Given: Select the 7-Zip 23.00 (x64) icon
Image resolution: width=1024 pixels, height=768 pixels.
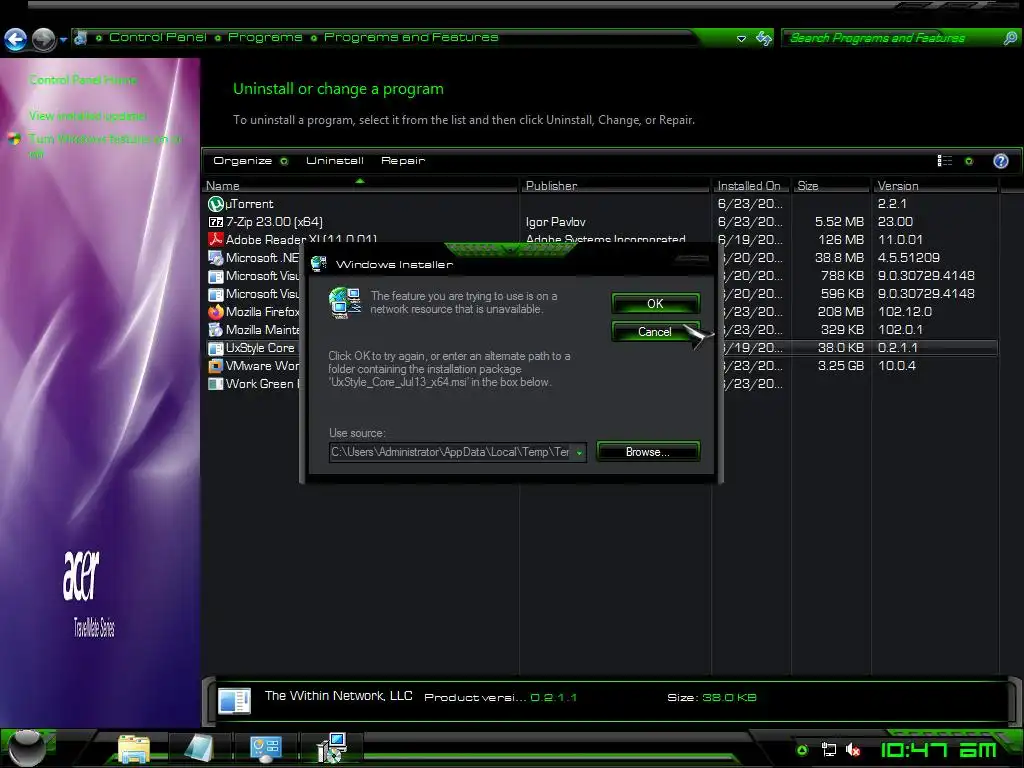Looking at the screenshot, I should (216, 222).
